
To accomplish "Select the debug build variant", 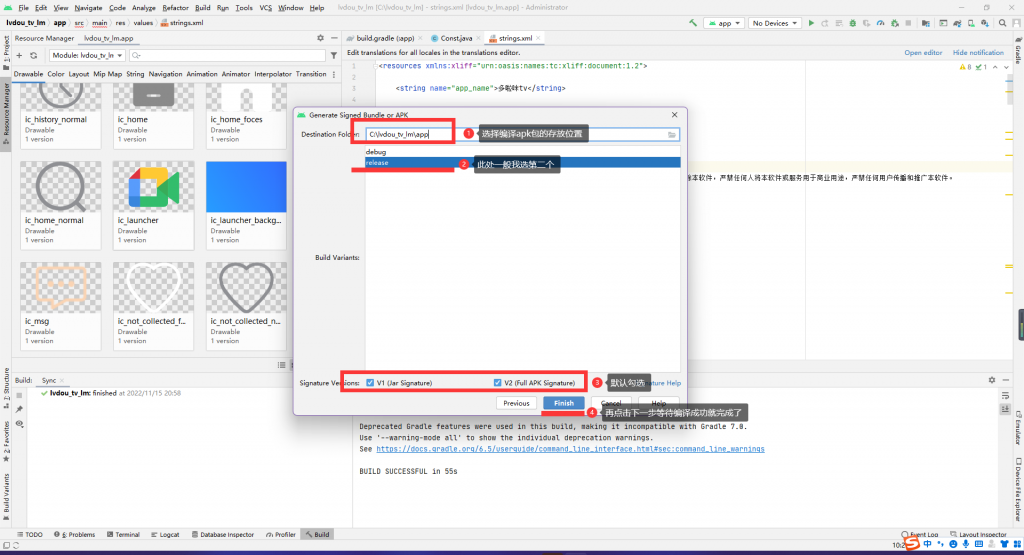I will pos(376,152).
